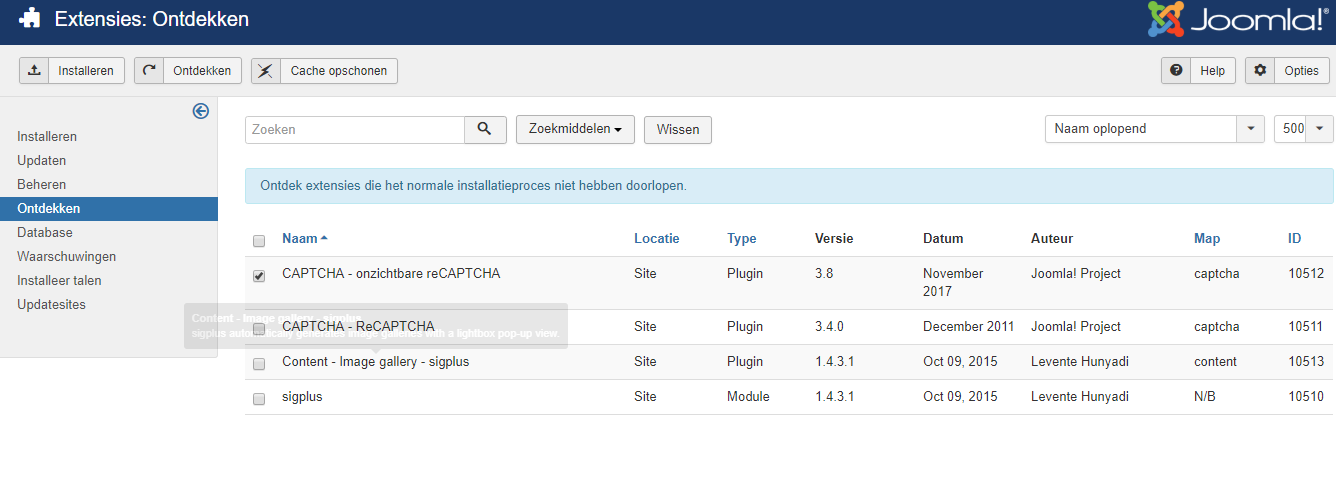Click the magnifier search button
The image size is (1336, 481).
pyautogui.click(x=485, y=129)
